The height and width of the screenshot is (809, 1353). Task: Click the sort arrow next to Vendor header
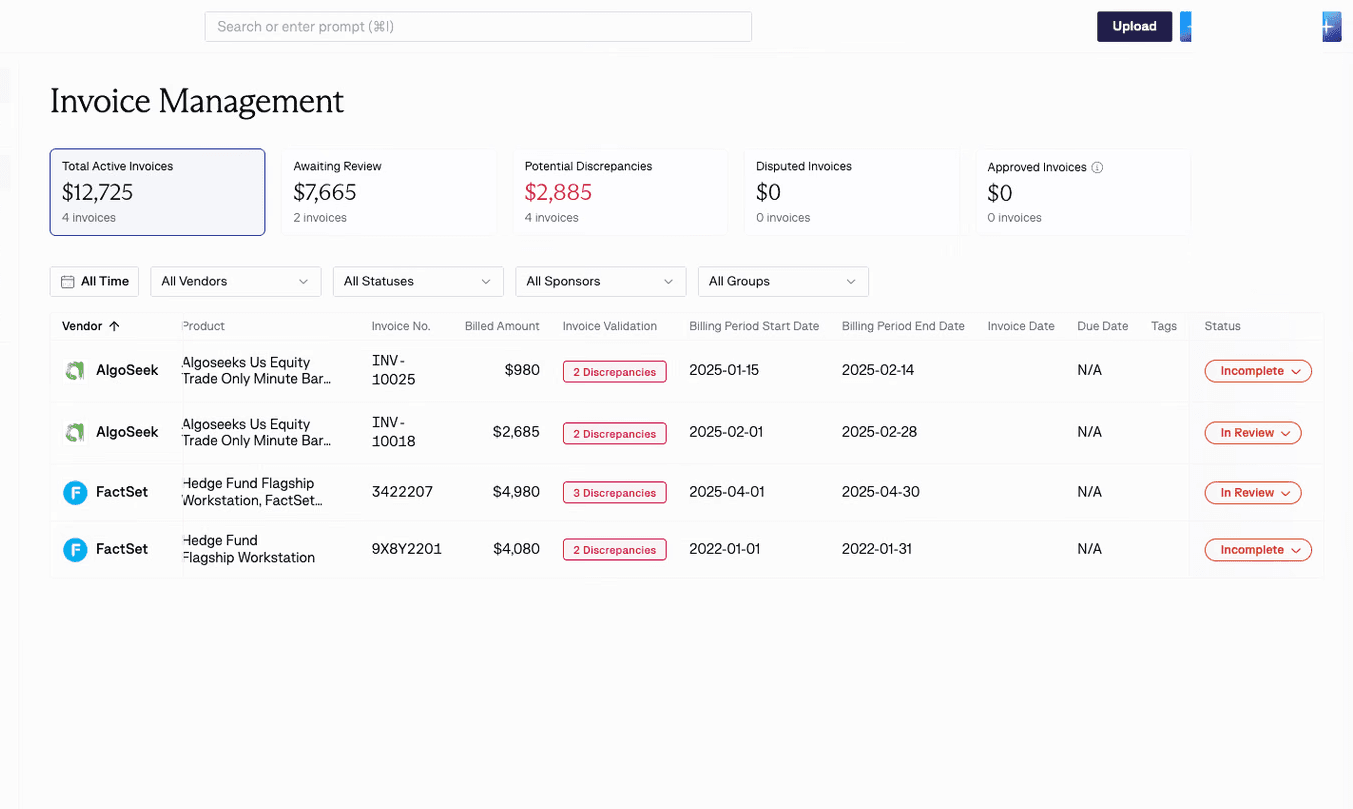point(114,326)
